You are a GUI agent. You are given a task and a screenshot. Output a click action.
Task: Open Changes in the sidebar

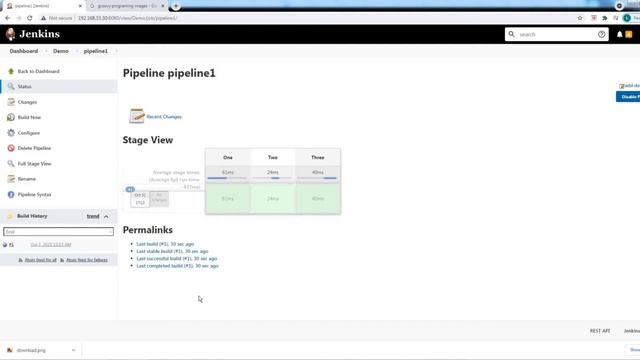click(27, 102)
